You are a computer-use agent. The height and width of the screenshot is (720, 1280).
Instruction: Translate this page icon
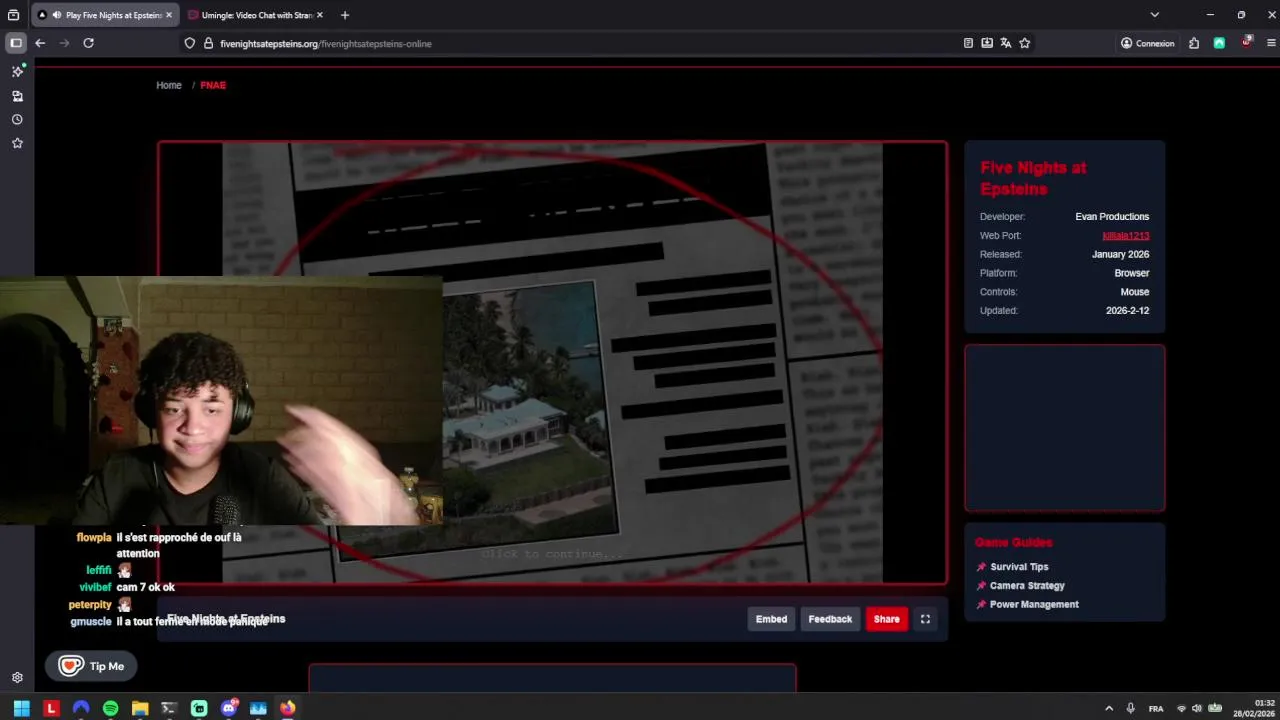point(1006,43)
